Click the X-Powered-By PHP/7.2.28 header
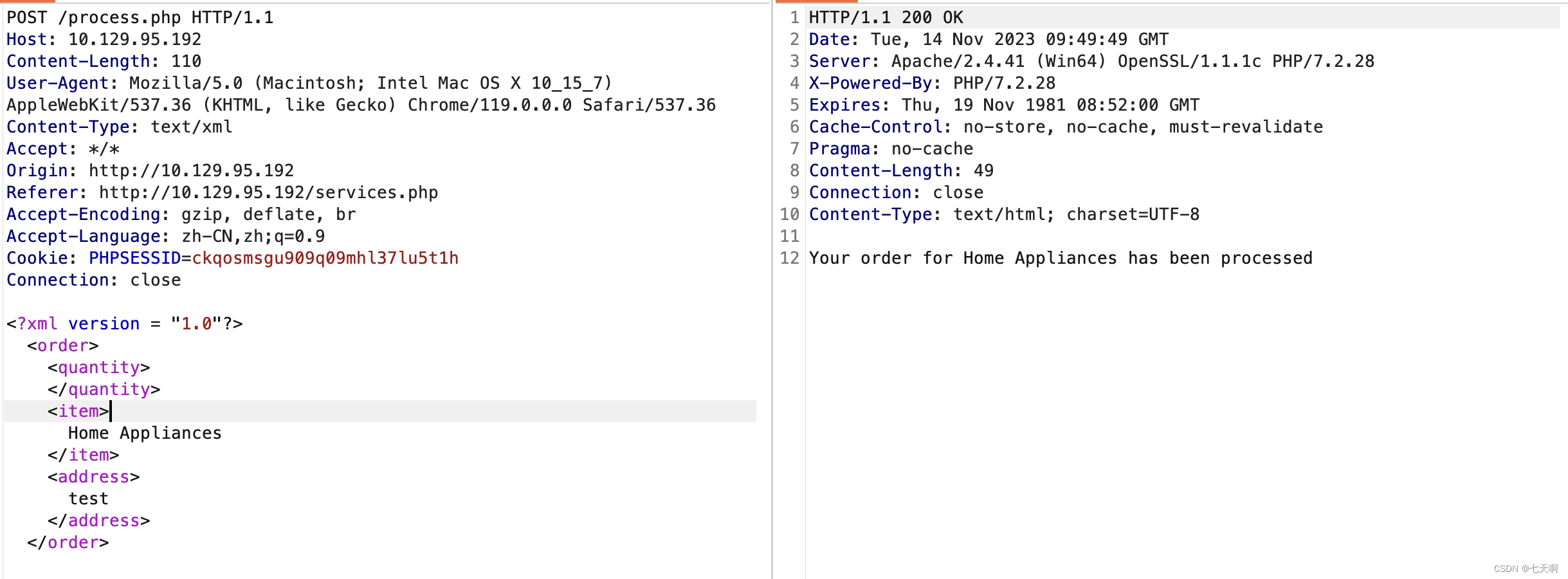This screenshot has height=579, width=1568. 933,83
